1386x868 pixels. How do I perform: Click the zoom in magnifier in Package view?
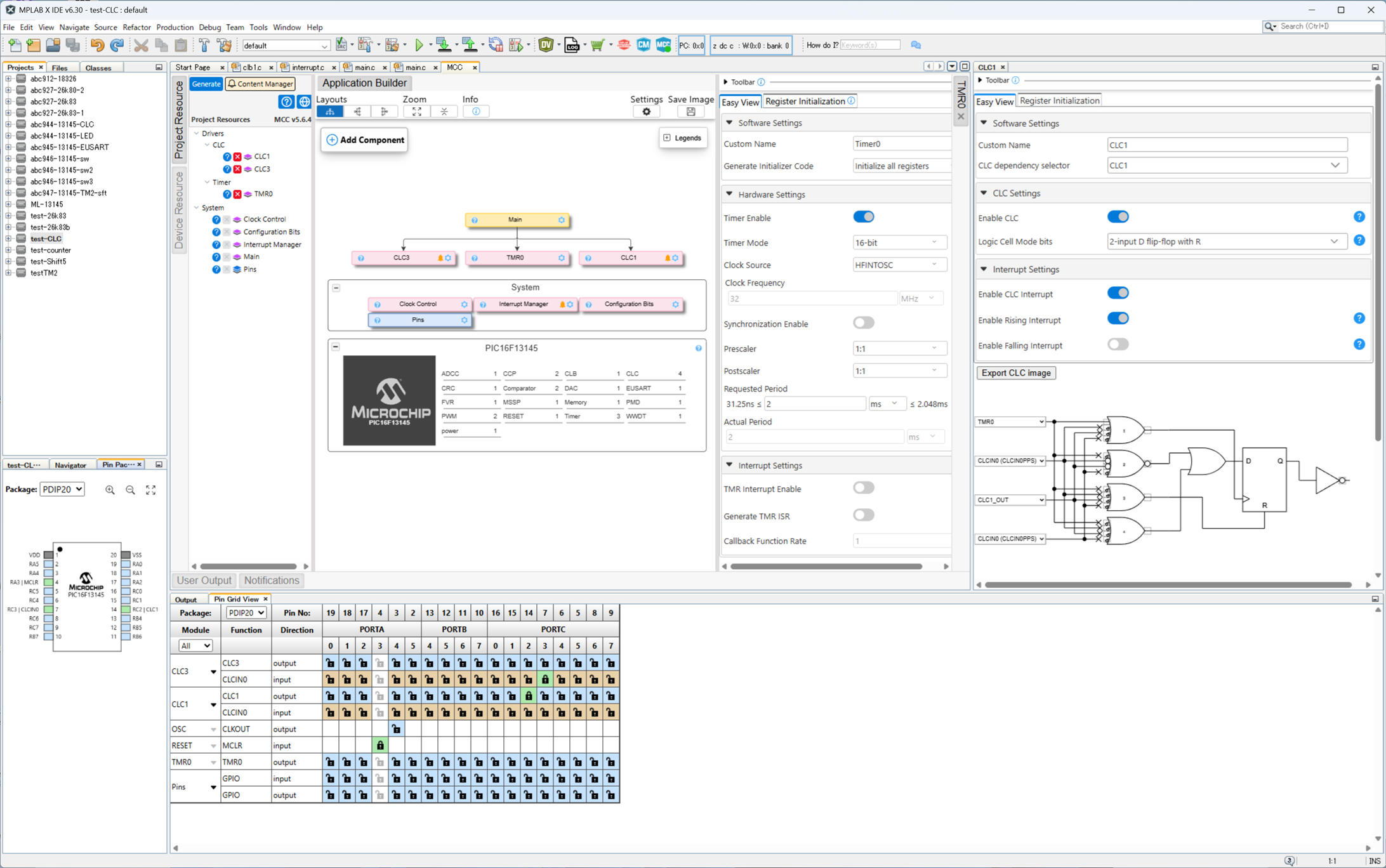(110, 490)
